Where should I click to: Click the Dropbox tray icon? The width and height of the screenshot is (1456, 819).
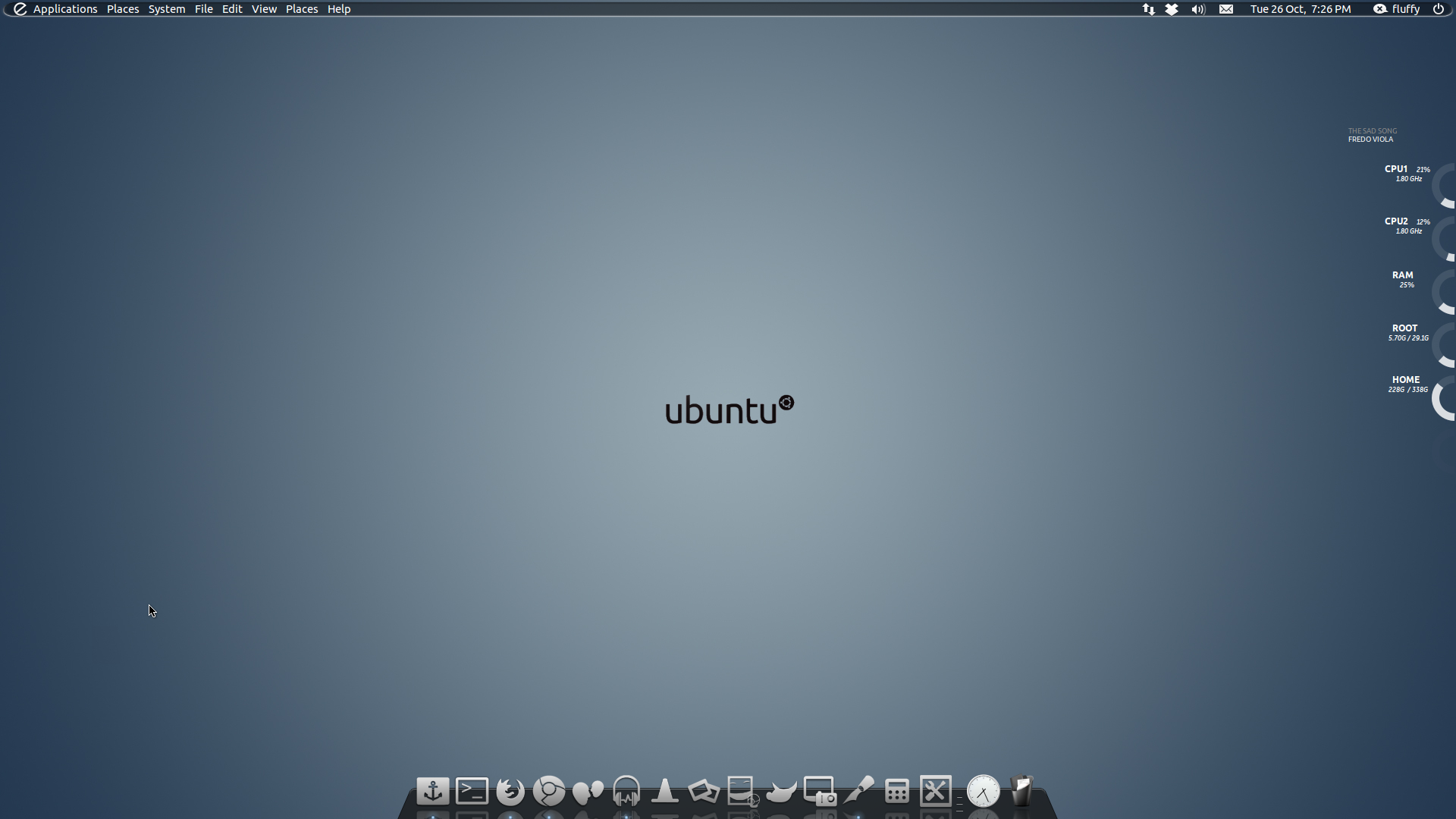tap(1172, 9)
